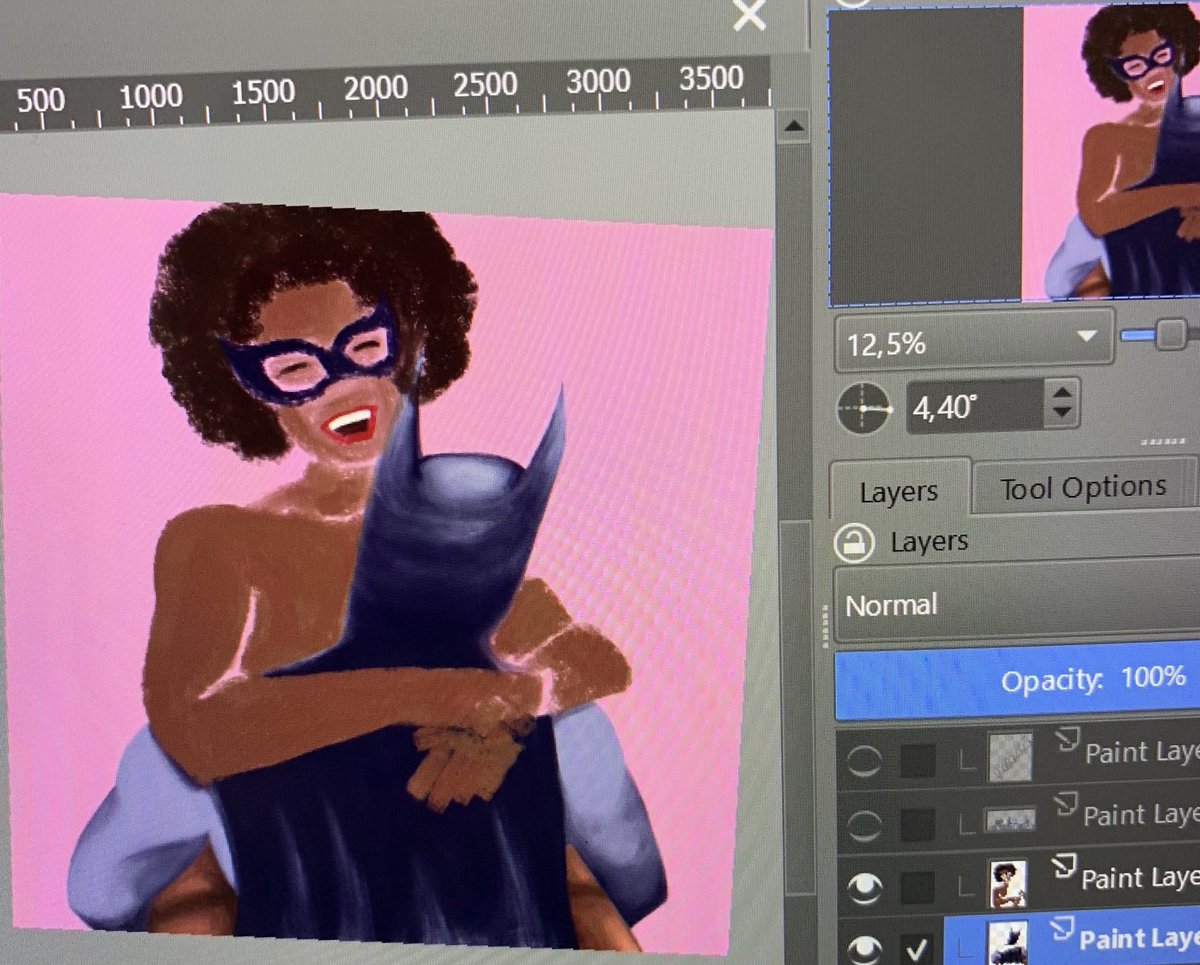This screenshot has width=1200, height=965.
Task: Select the woman figure layer thumbnail
Action: pos(1006,885)
